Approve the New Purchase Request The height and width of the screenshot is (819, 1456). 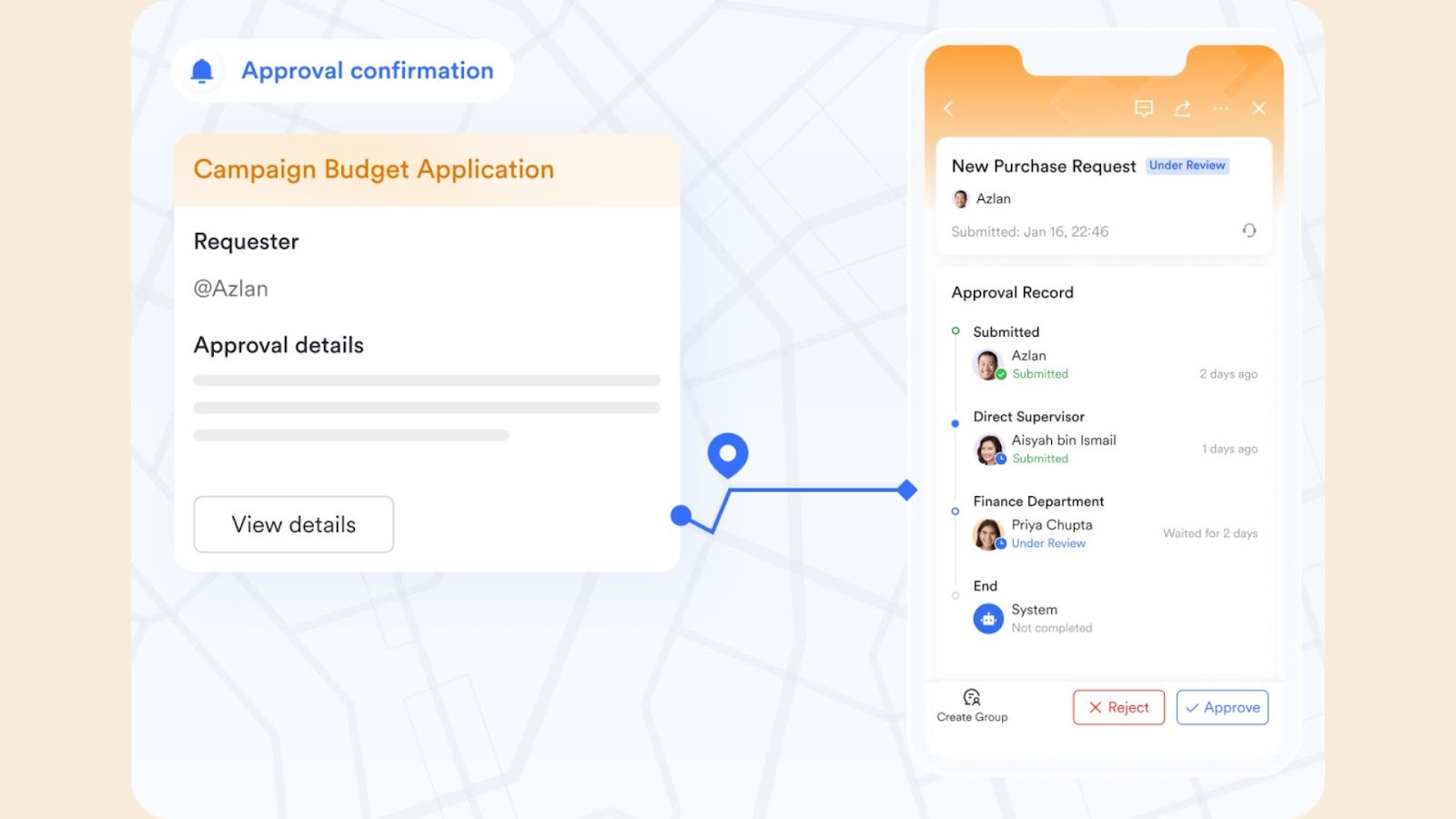[1222, 707]
